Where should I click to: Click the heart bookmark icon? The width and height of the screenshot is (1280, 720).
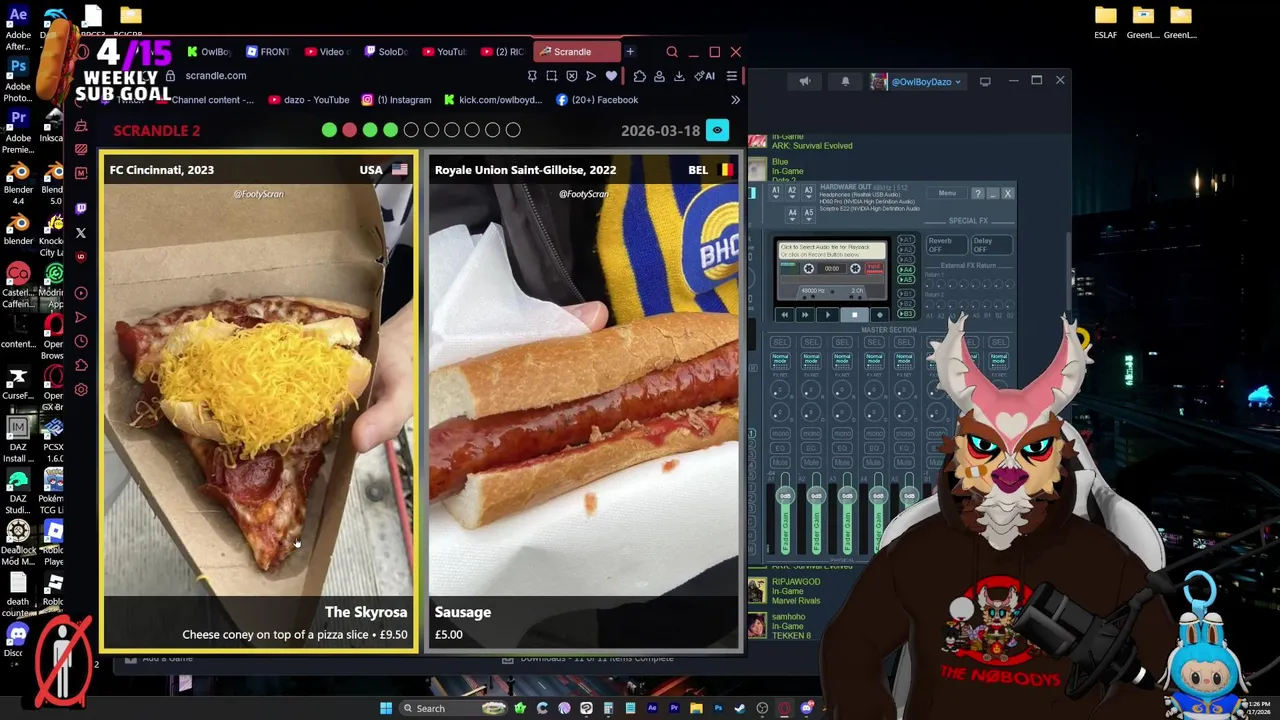click(x=611, y=76)
